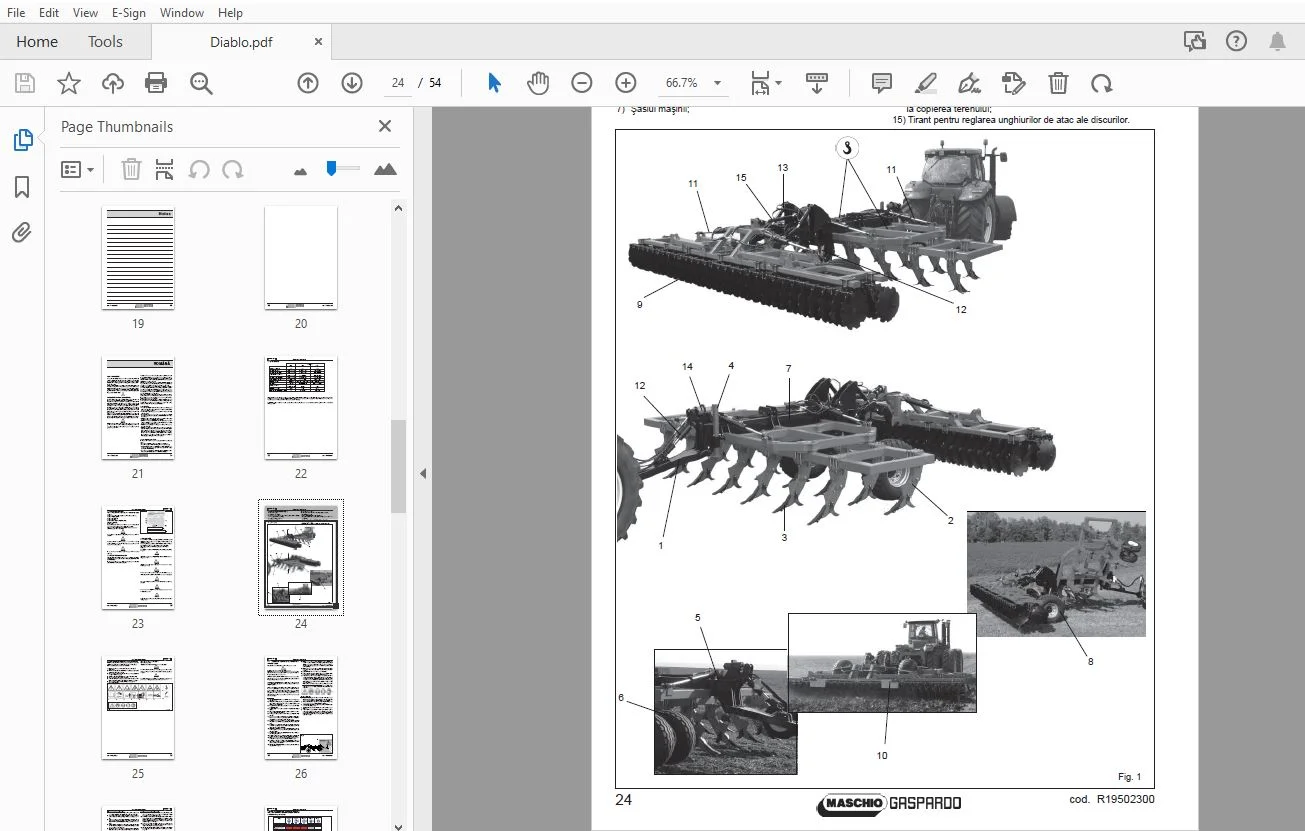Select the highlight text tool
Image resolution: width=1305 pixels, height=831 pixels.
point(925,83)
